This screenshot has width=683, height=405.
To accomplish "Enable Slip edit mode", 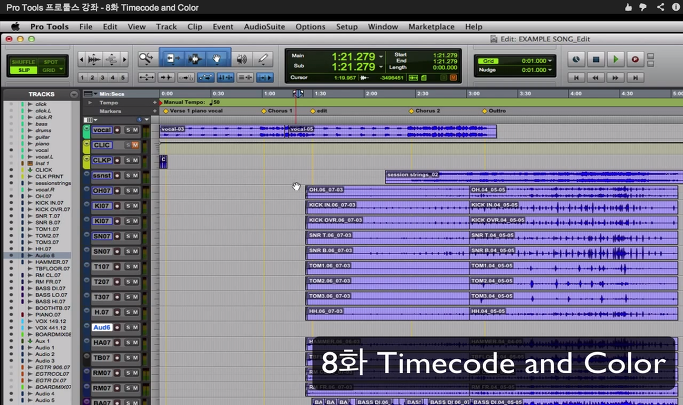I will (x=24, y=70).
